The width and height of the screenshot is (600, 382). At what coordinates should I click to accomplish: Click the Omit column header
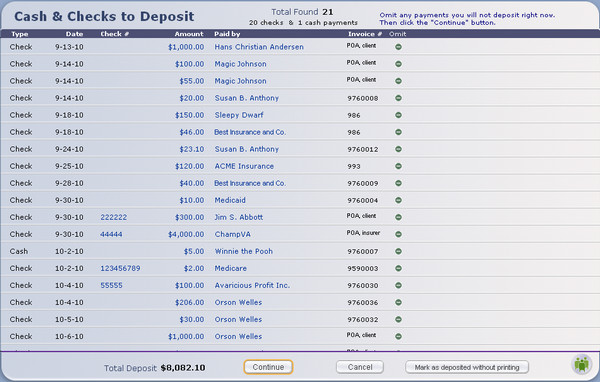(x=398, y=34)
